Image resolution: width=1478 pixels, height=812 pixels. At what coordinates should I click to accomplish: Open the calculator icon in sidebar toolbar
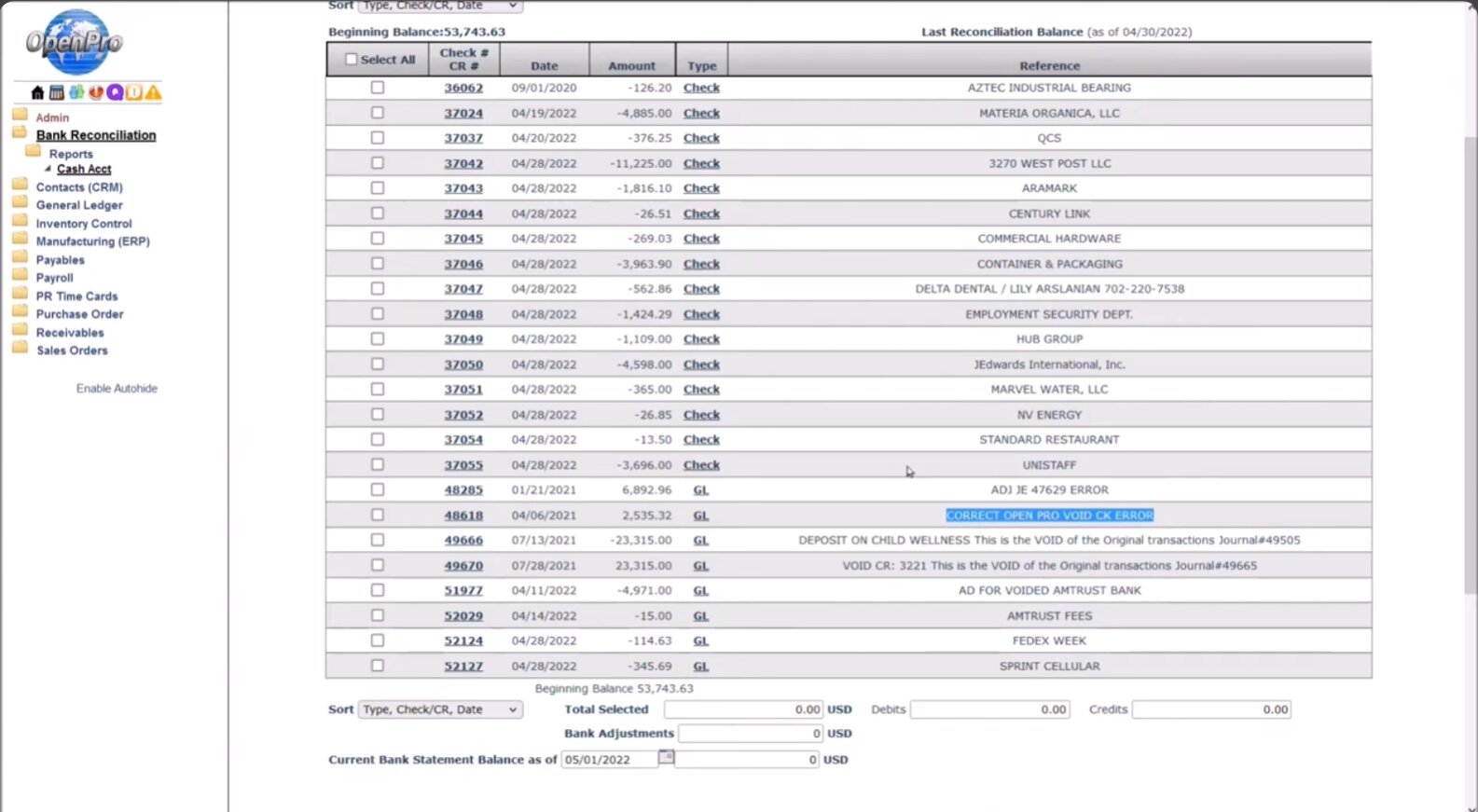(x=57, y=92)
